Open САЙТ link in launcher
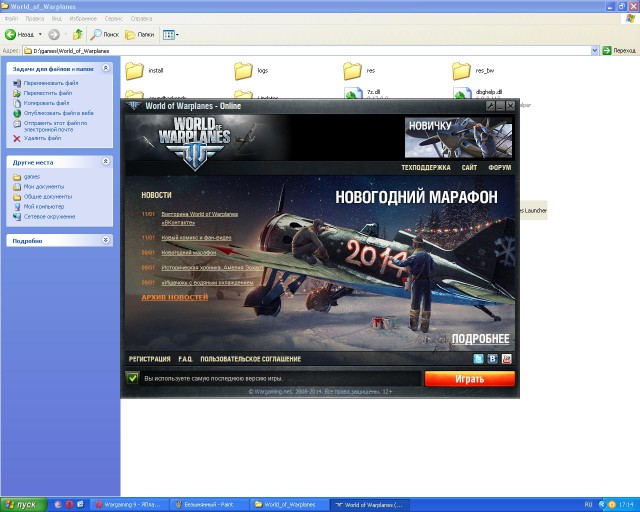 (469, 167)
